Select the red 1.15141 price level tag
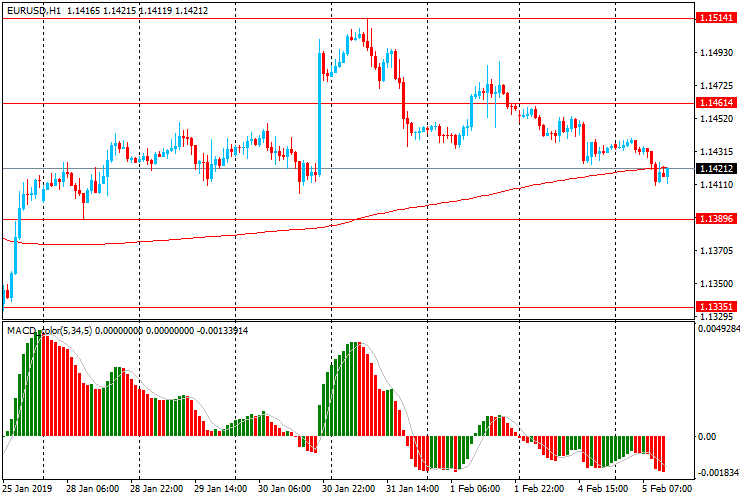740x500 pixels. pos(716,18)
